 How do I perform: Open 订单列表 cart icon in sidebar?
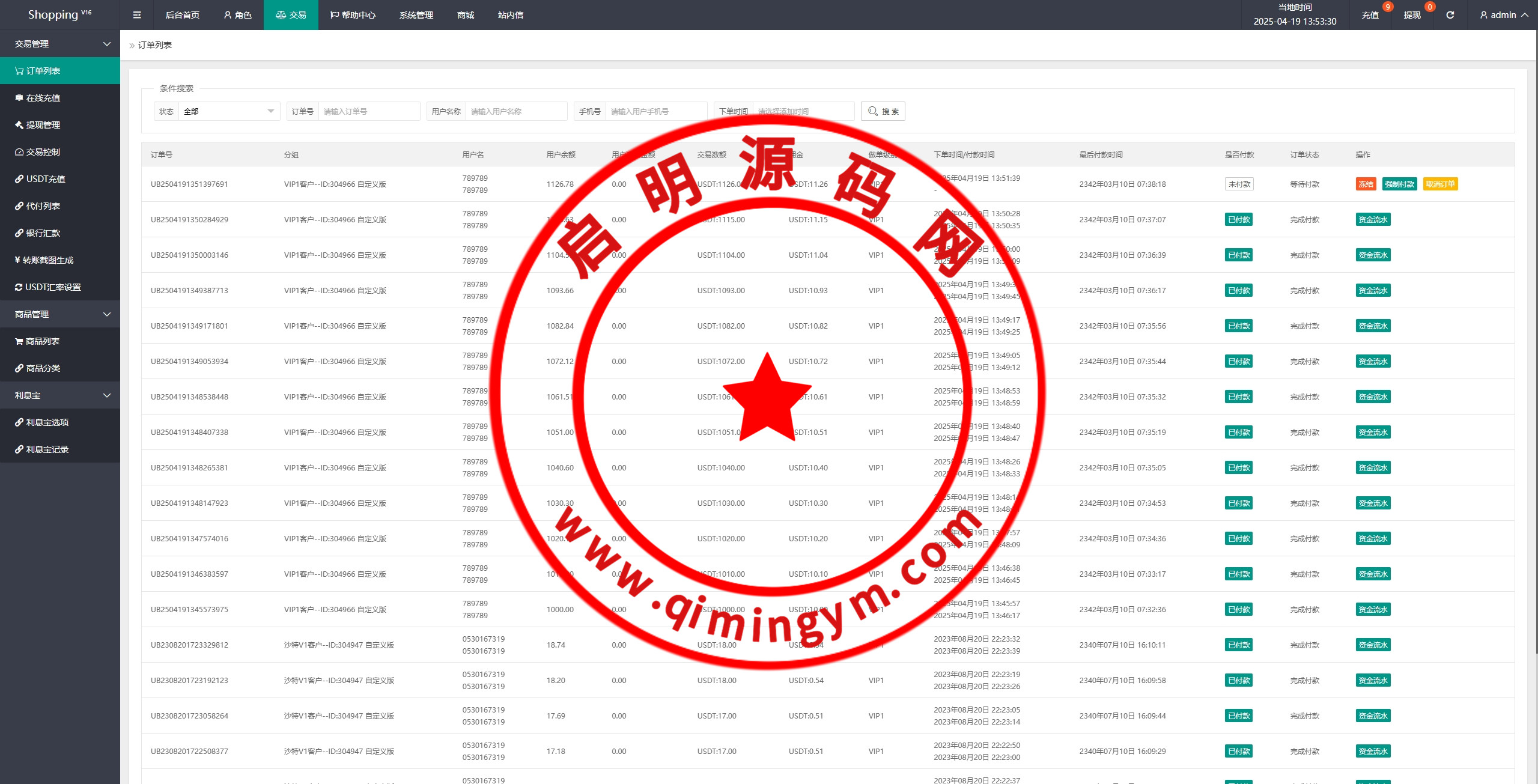(x=19, y=71)
